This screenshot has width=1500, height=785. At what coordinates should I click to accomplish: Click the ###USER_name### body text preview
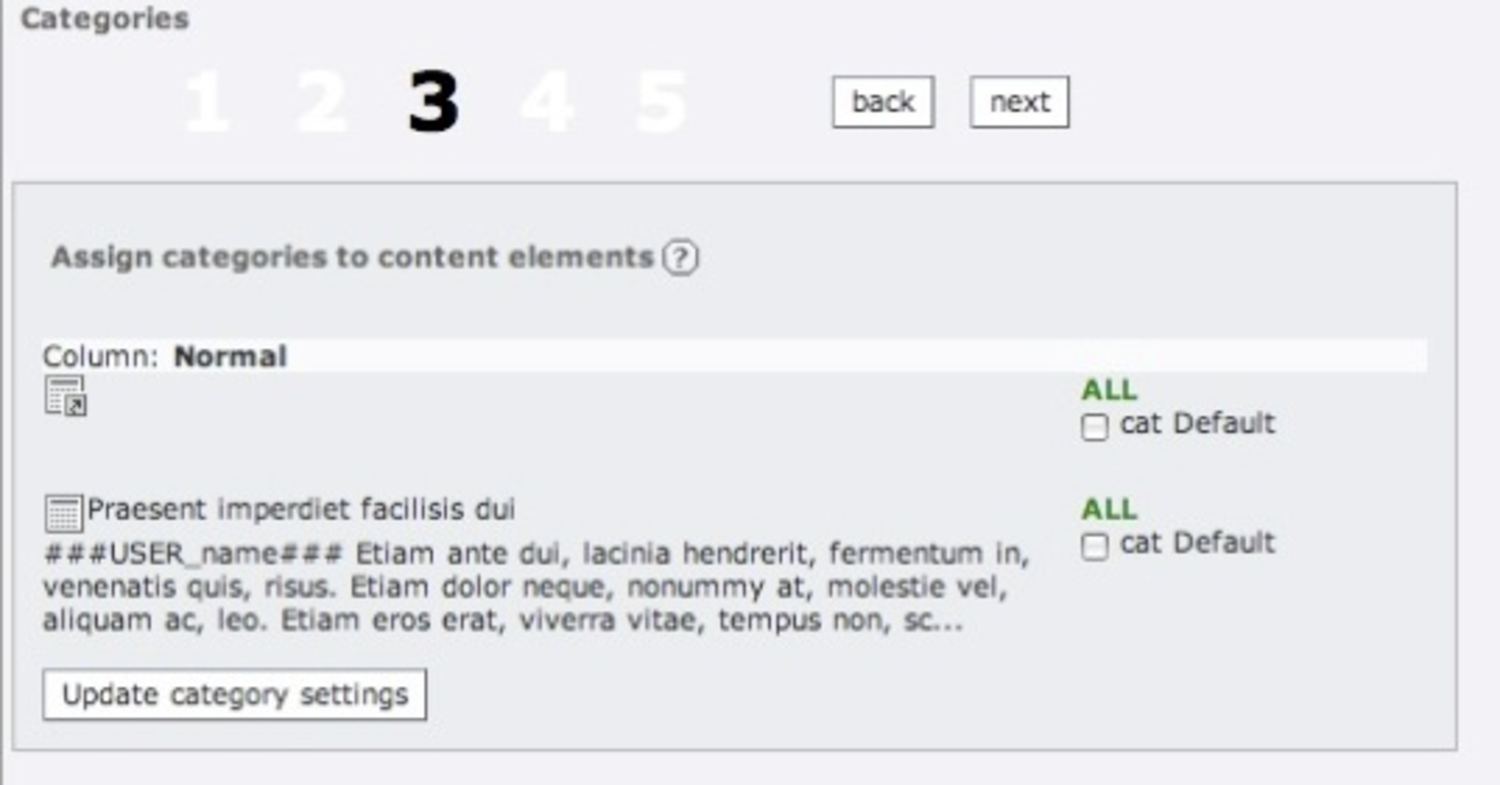(x=535, y=586)
